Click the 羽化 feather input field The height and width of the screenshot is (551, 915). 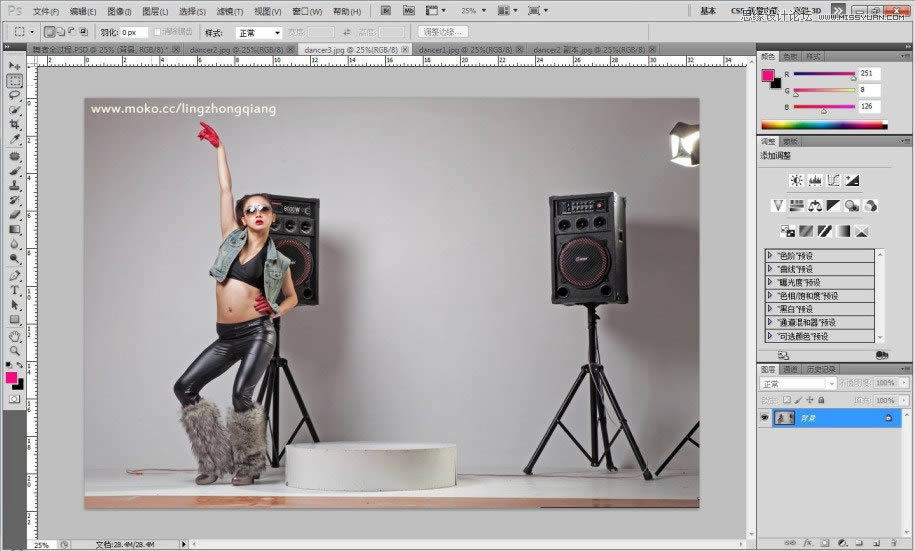pos(133,32)
